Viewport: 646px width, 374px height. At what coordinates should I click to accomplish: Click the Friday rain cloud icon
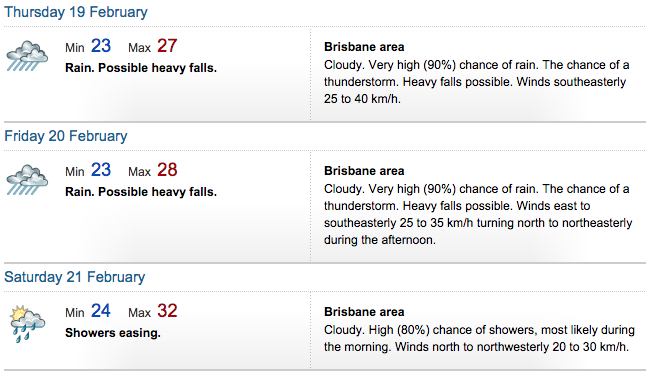click(x=27, y=180)
